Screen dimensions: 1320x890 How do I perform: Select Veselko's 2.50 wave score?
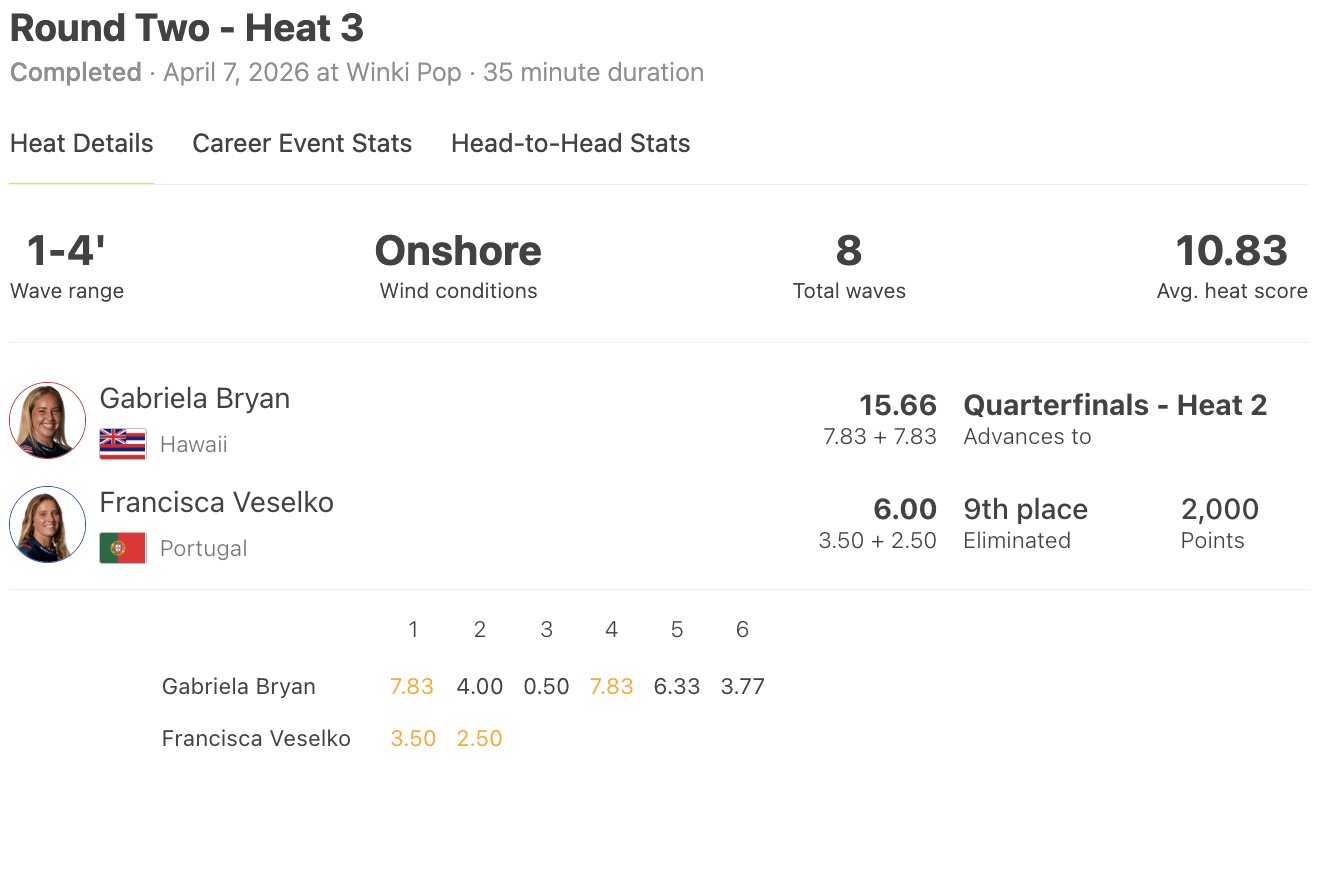[x=479, y=739]
